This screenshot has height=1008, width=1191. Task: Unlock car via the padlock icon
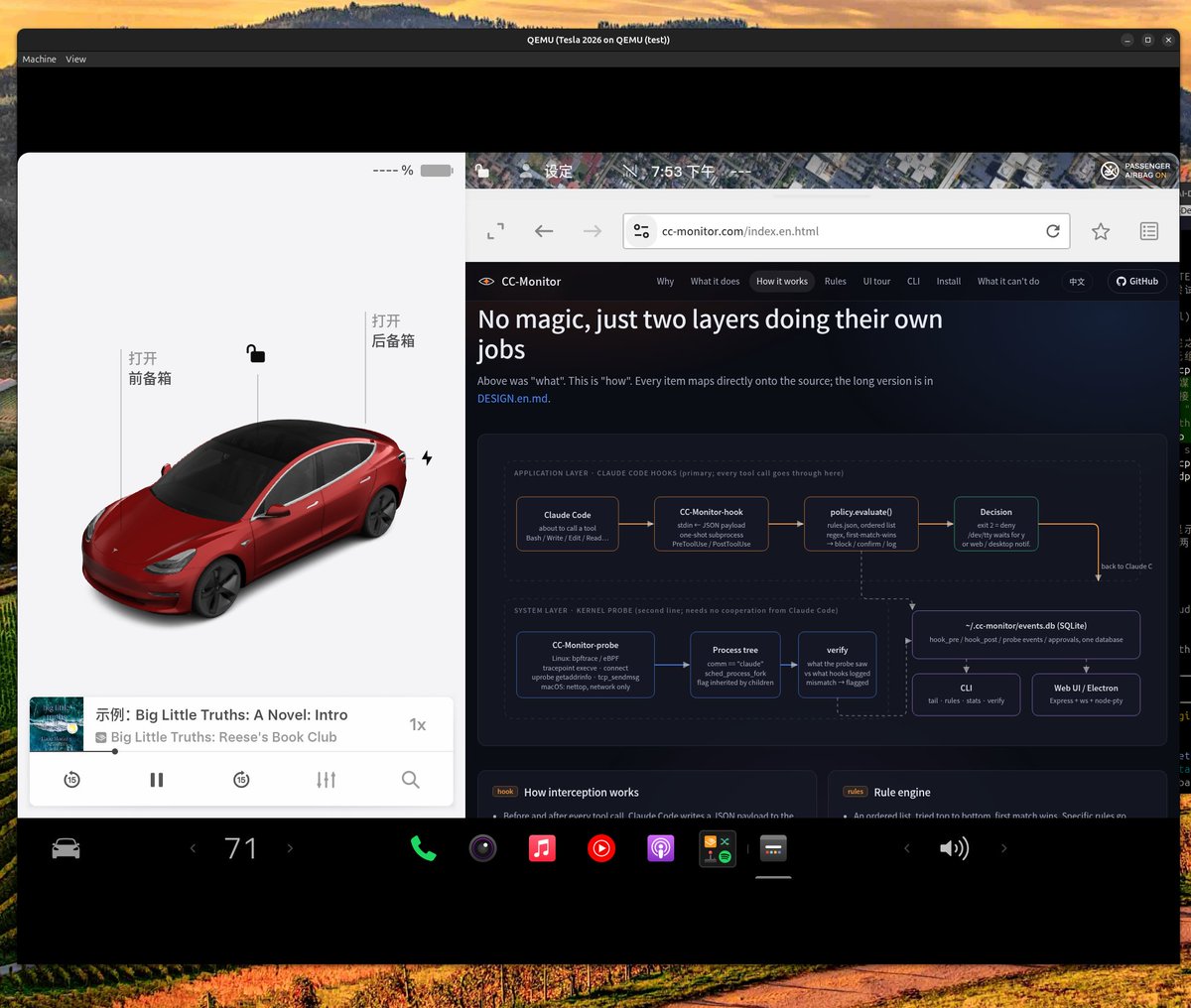pos(255,353)
